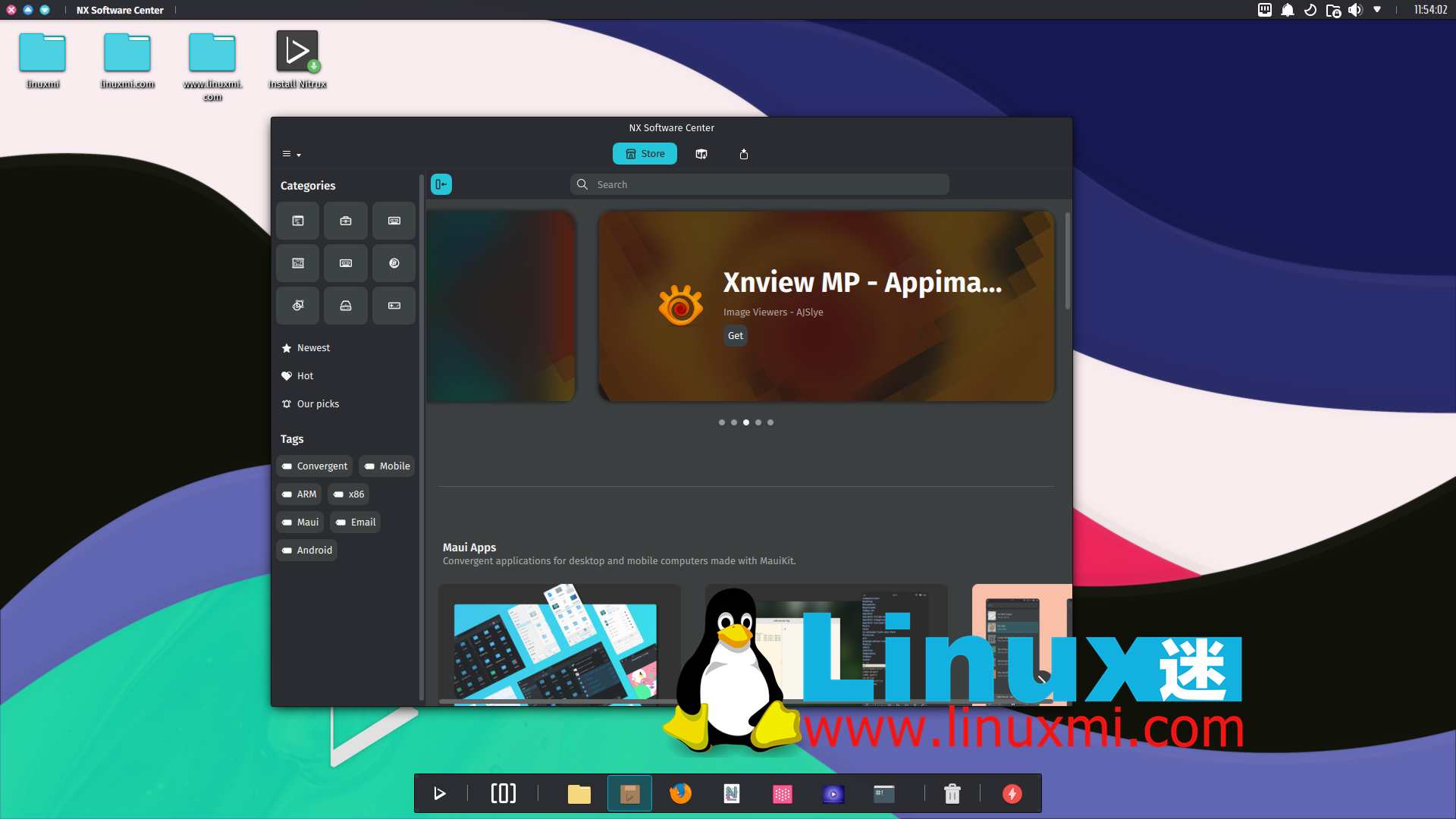Open the Trash from the dock
The height and width of the screenshot is (819, 1456).
click(952, 793)
